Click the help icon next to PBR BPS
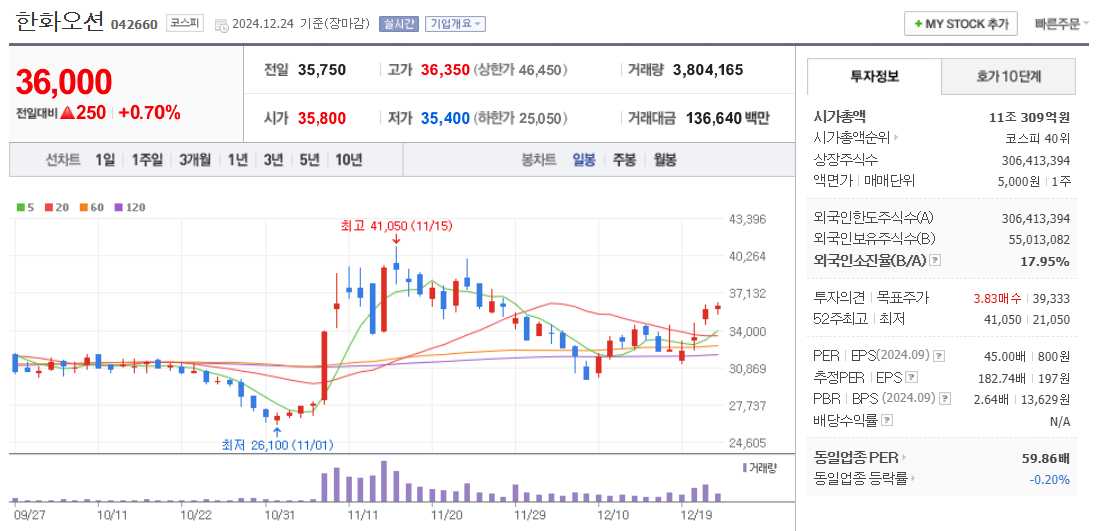 coord(945,399)
